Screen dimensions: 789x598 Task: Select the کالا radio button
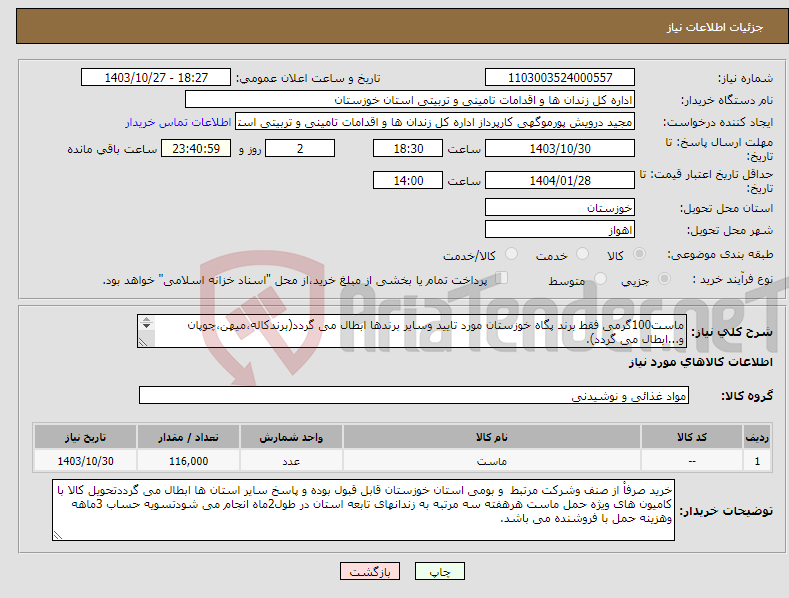(x=640, y=254)
